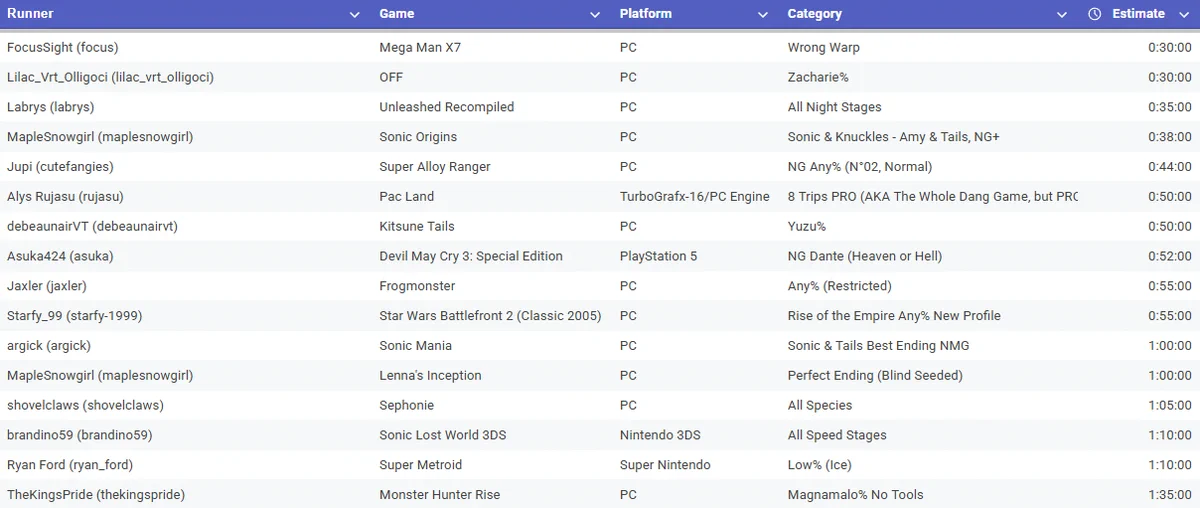Select runner Asuka424 (asuka)
Viewport: 1200px width, 508px height.
tap(60, 256)
